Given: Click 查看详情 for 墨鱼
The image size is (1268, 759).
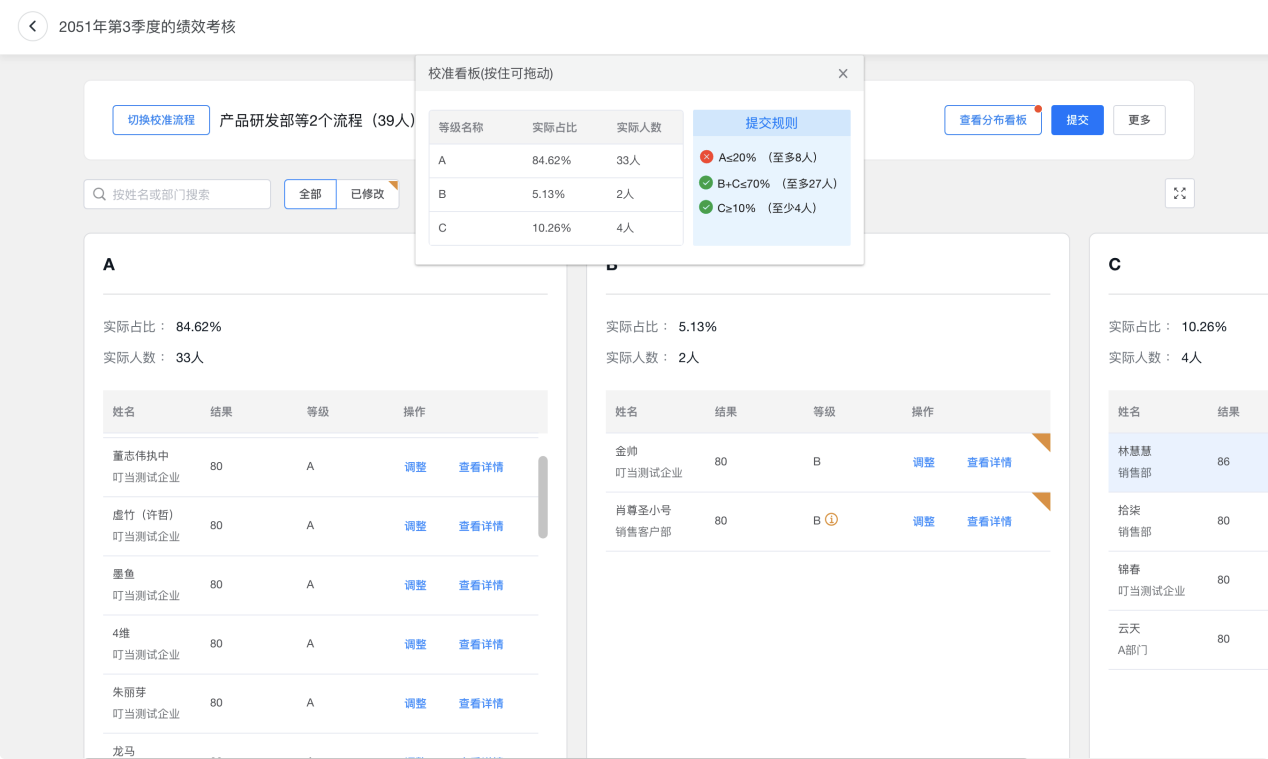Looking at the screenshot, I should 481,585.
